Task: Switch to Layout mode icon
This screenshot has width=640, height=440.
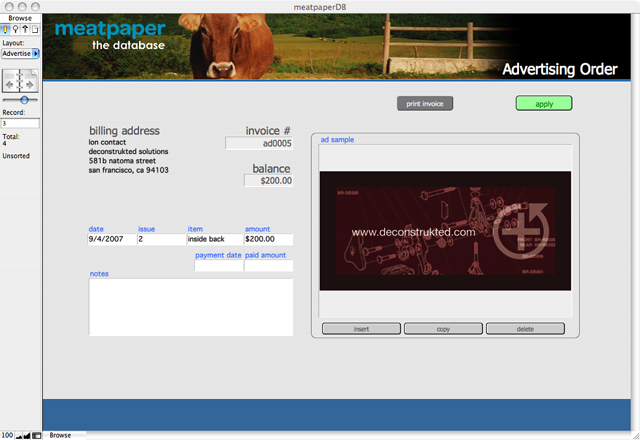Action: tap(25, 29)
